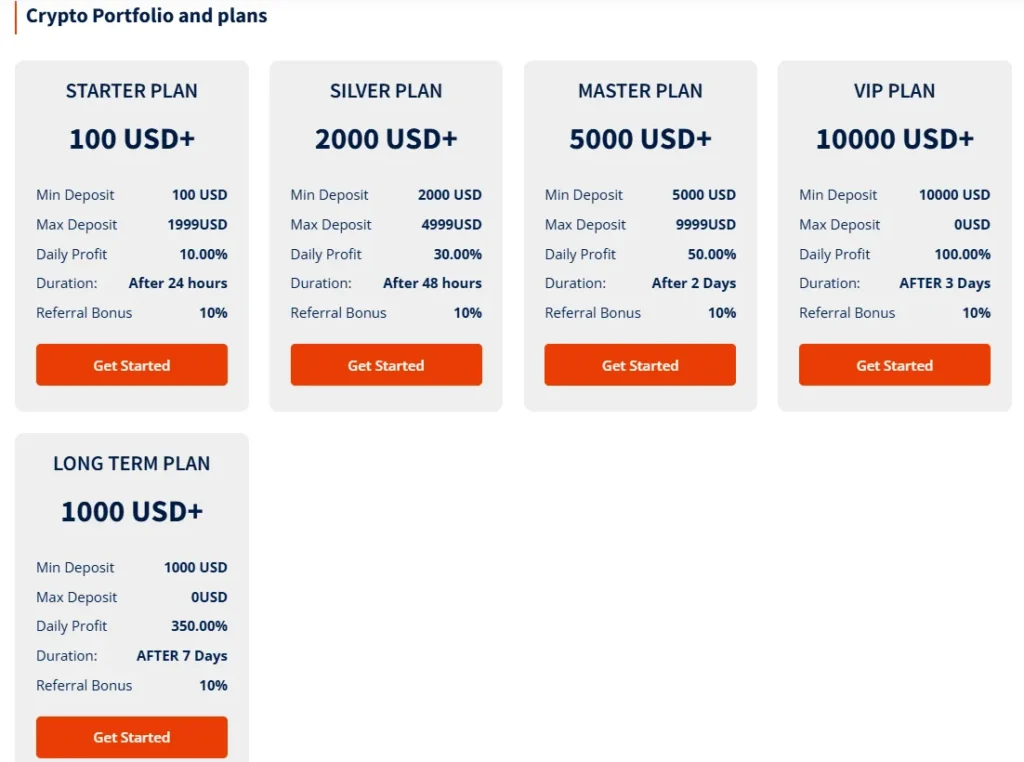Click the 100.00% daily profit value

962,254
